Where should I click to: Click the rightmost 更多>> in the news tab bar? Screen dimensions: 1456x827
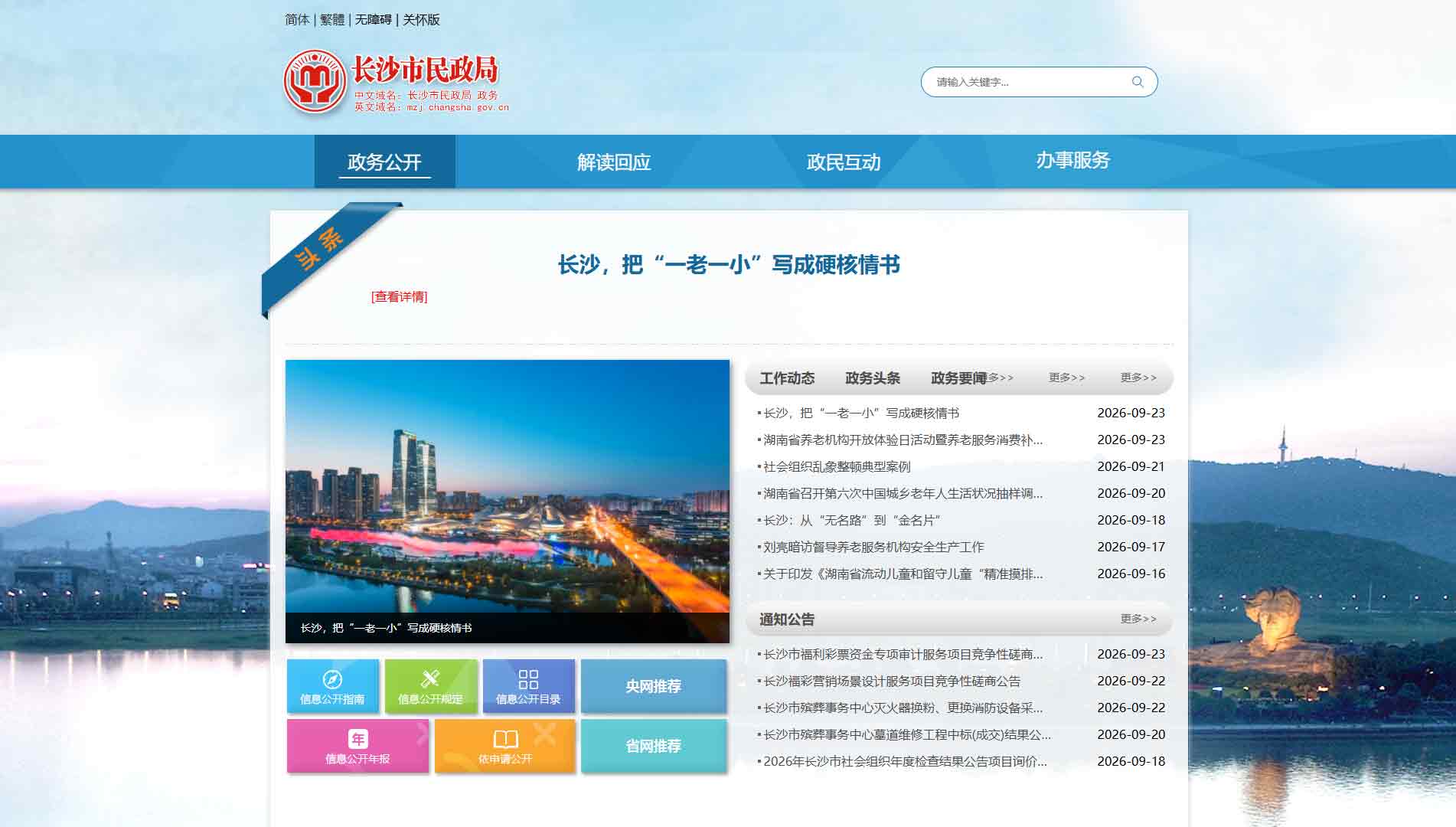pyautogui.click(x=1138, y=378)
